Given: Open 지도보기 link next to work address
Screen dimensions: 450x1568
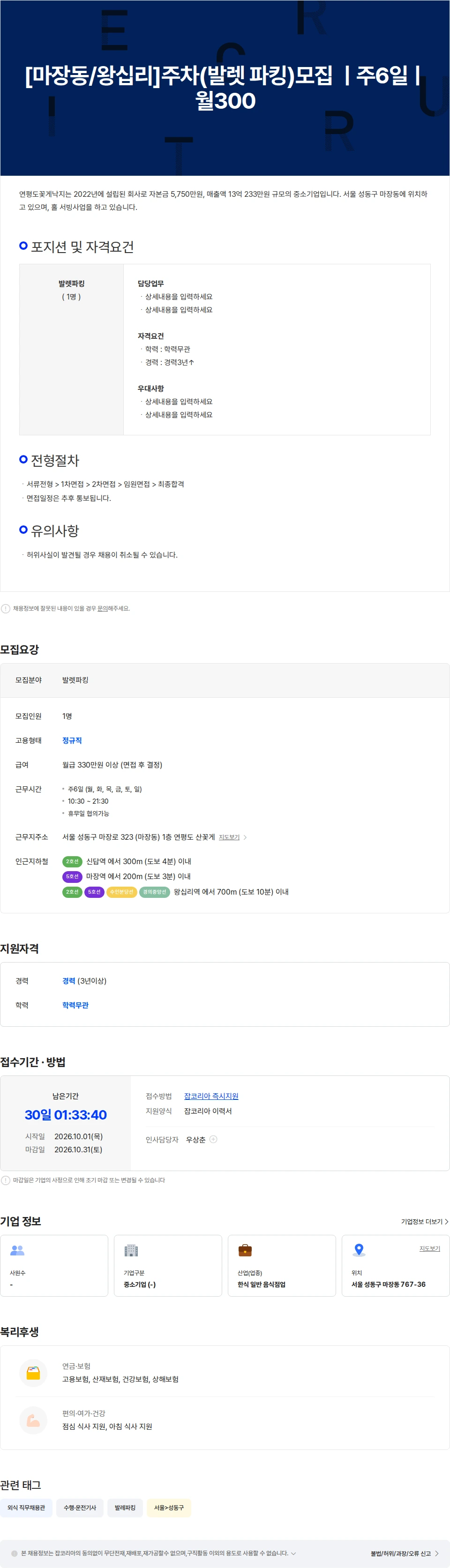Looking at the screenshot, I should point(229,837).
